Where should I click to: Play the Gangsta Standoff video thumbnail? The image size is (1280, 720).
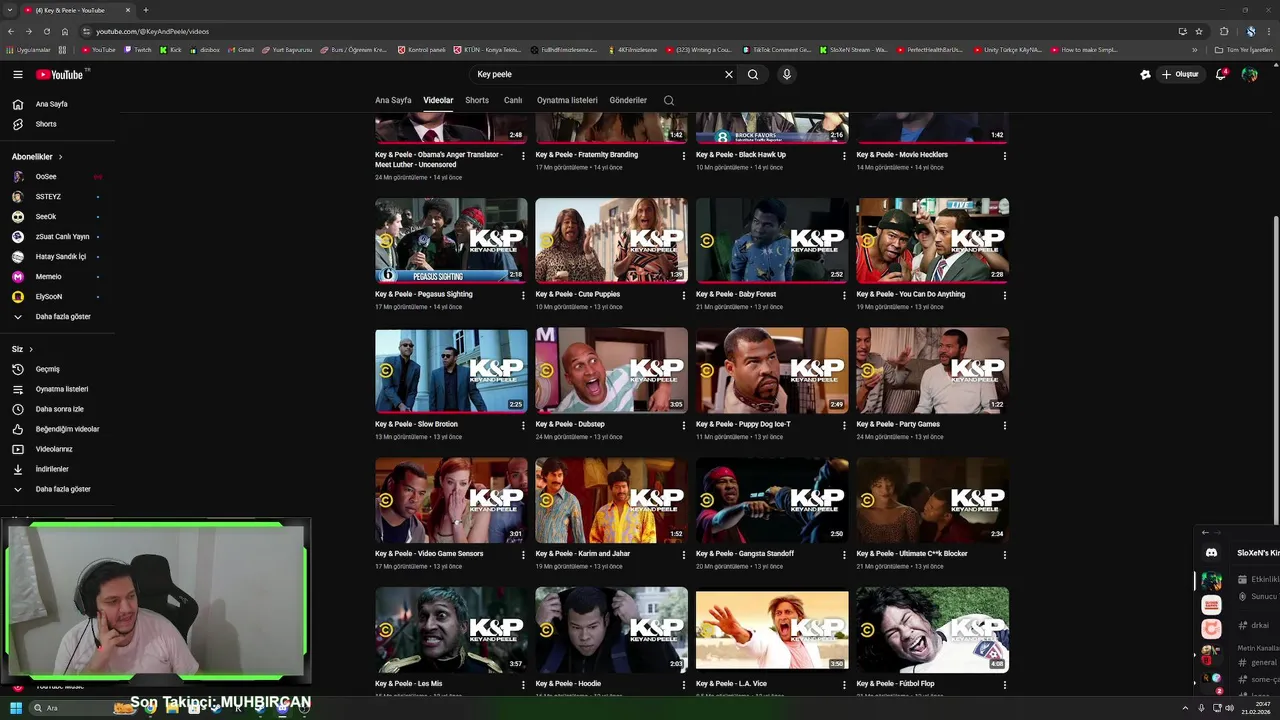tap(772, 500)
